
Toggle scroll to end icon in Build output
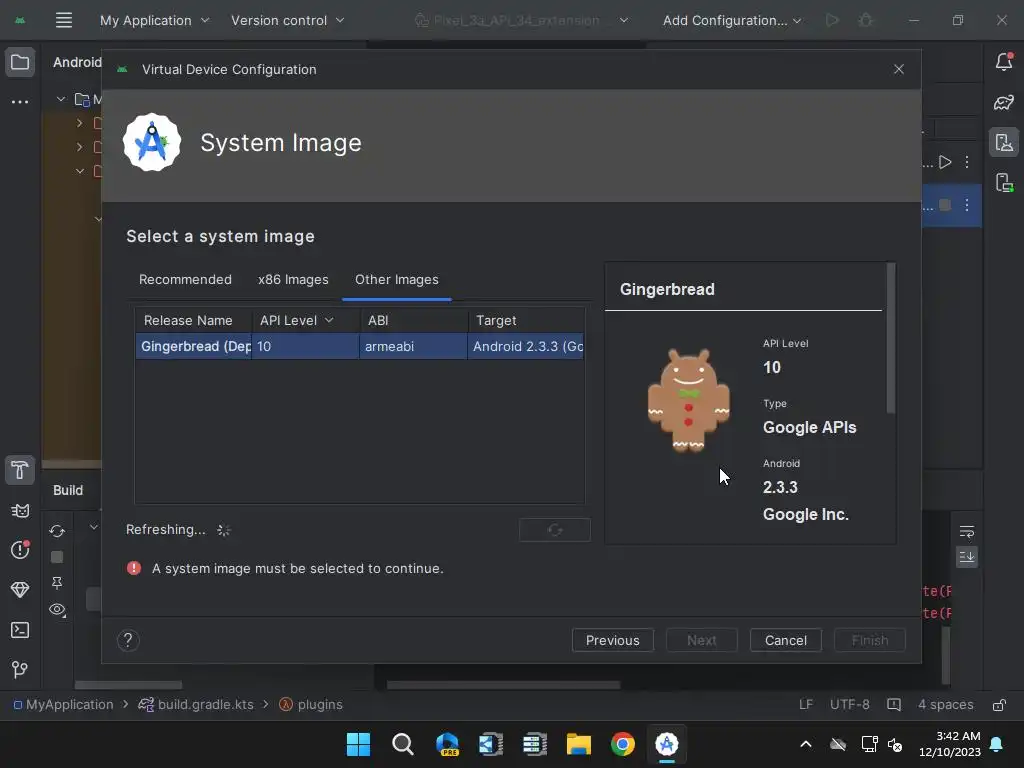[967, 556]
